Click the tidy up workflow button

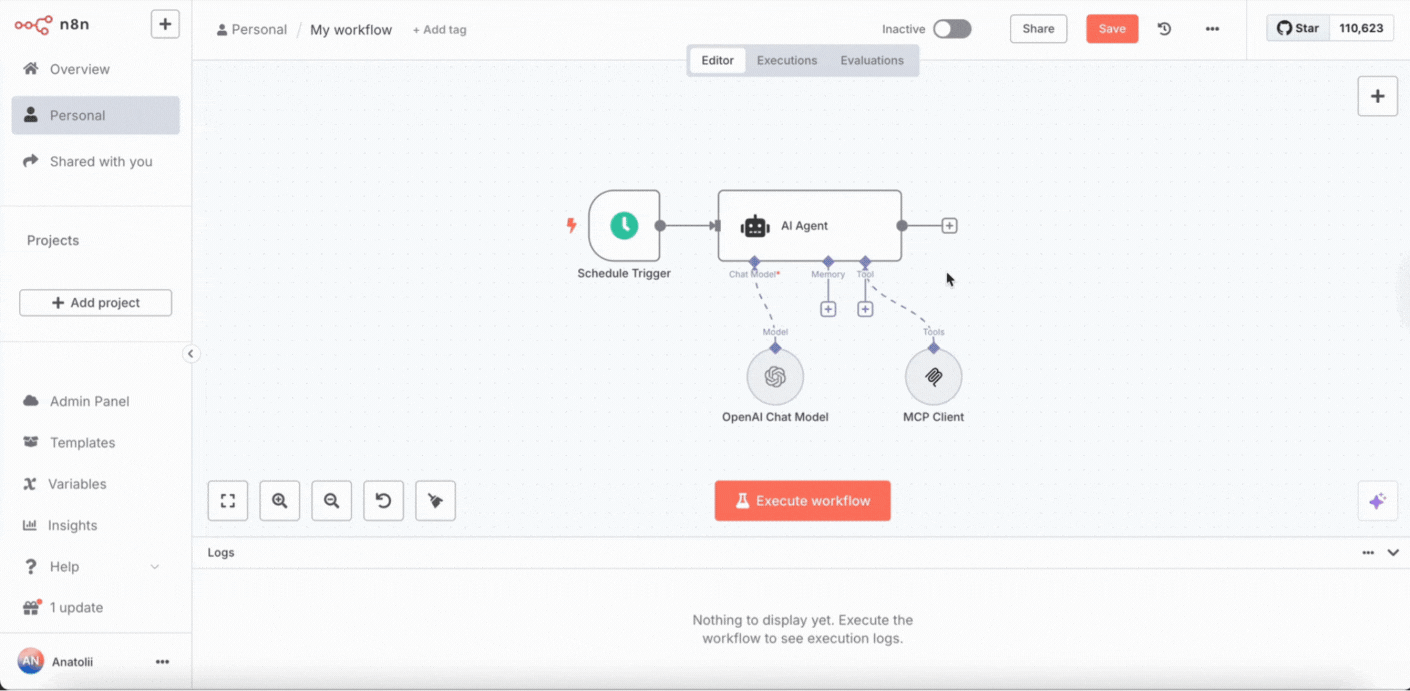(435, 501)
